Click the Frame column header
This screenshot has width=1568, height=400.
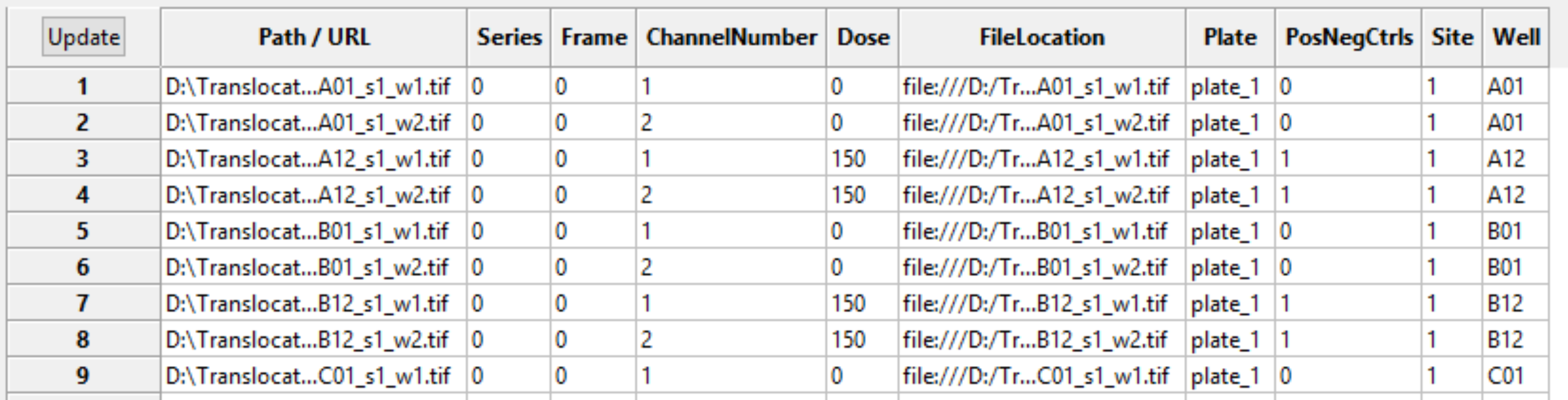(593, 37)
